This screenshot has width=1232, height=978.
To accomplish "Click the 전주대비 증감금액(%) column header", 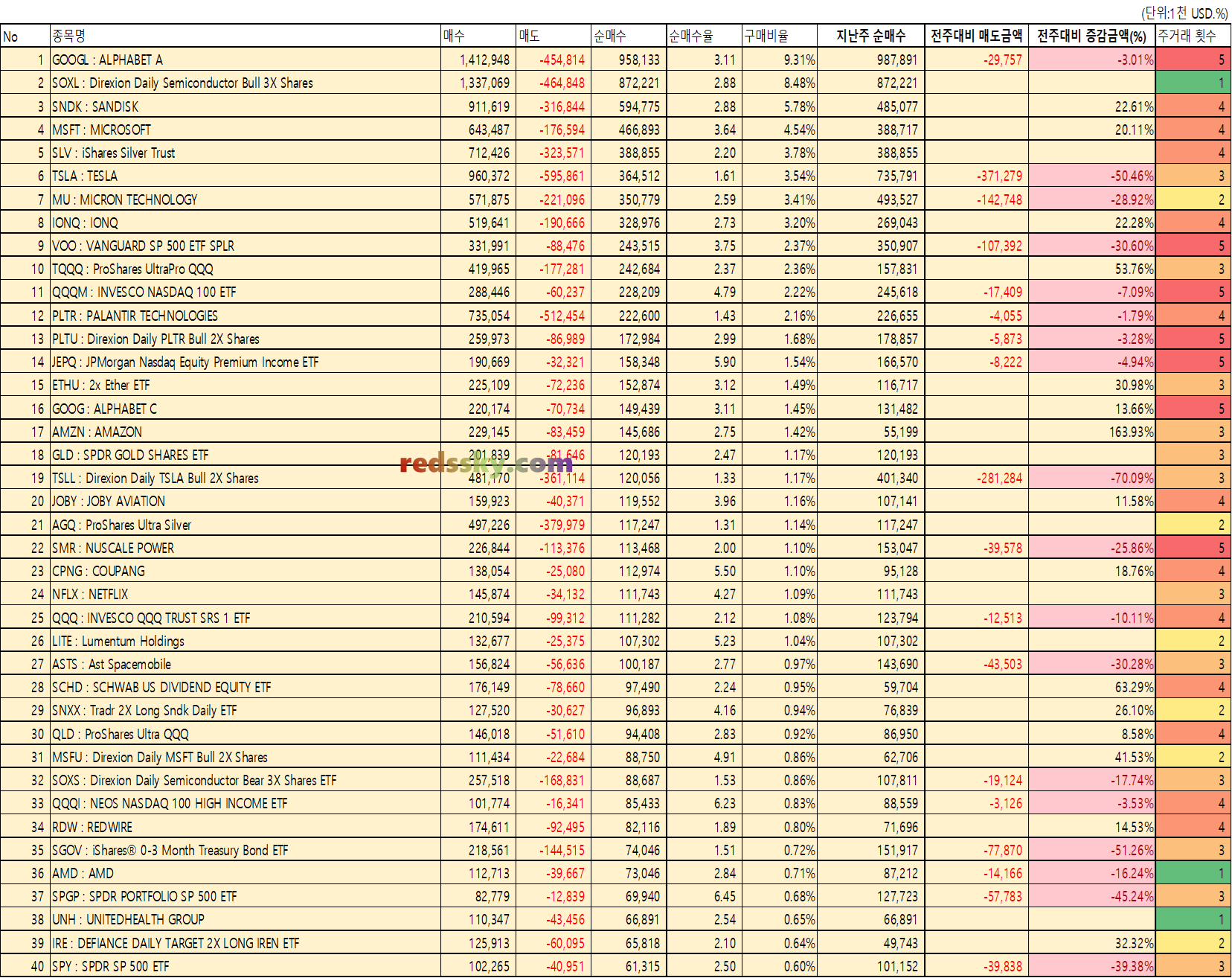I will pos(1092,36).
